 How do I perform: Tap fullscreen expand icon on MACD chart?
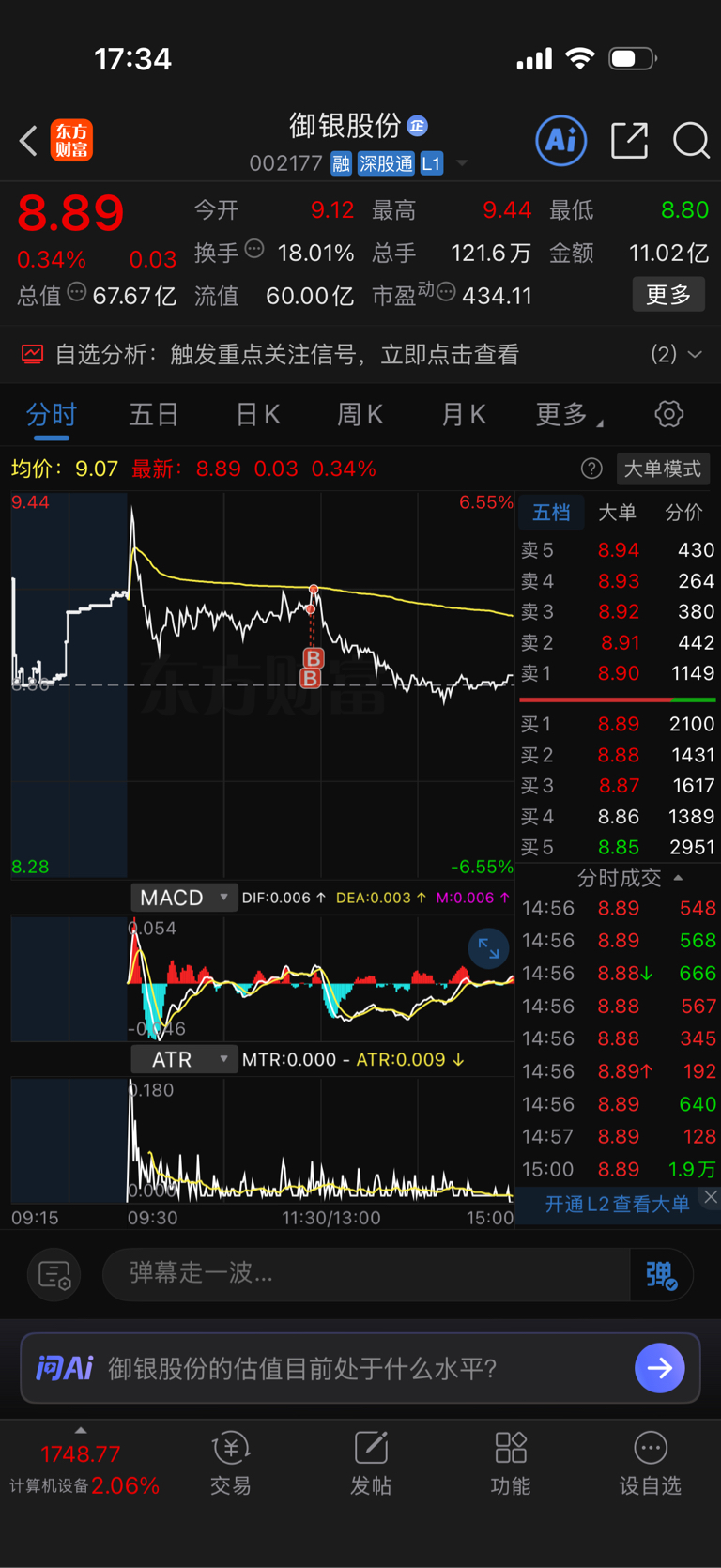488,948
